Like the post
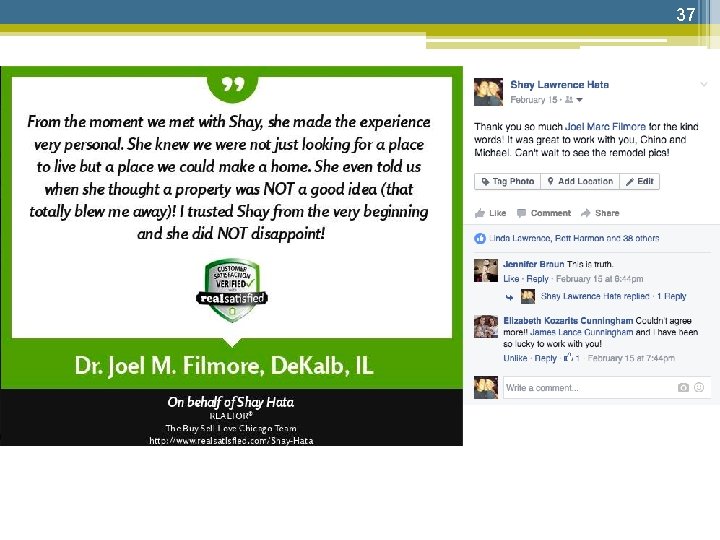Screen dimensions: 720x540 [490, 213]
